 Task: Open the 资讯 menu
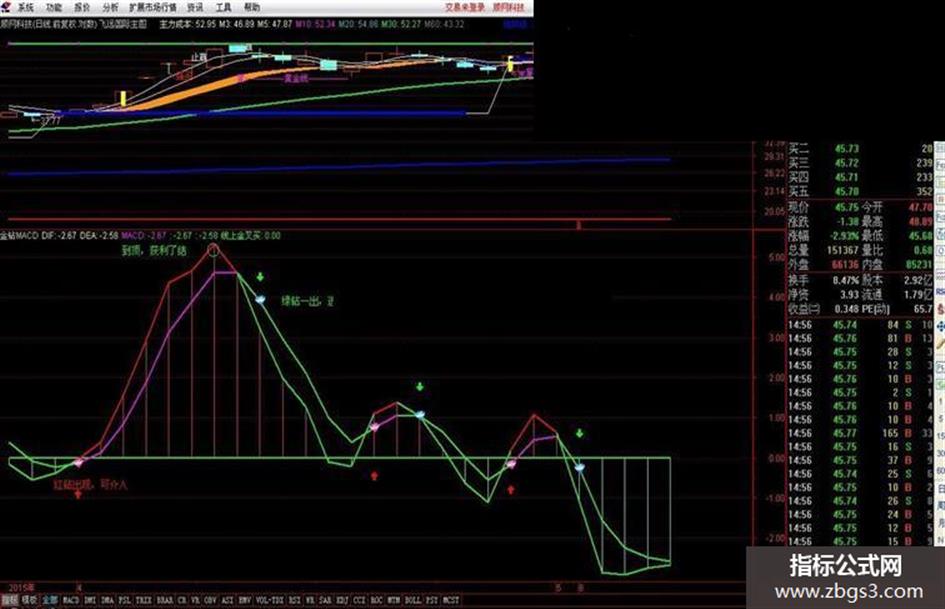tap(195, 7)
